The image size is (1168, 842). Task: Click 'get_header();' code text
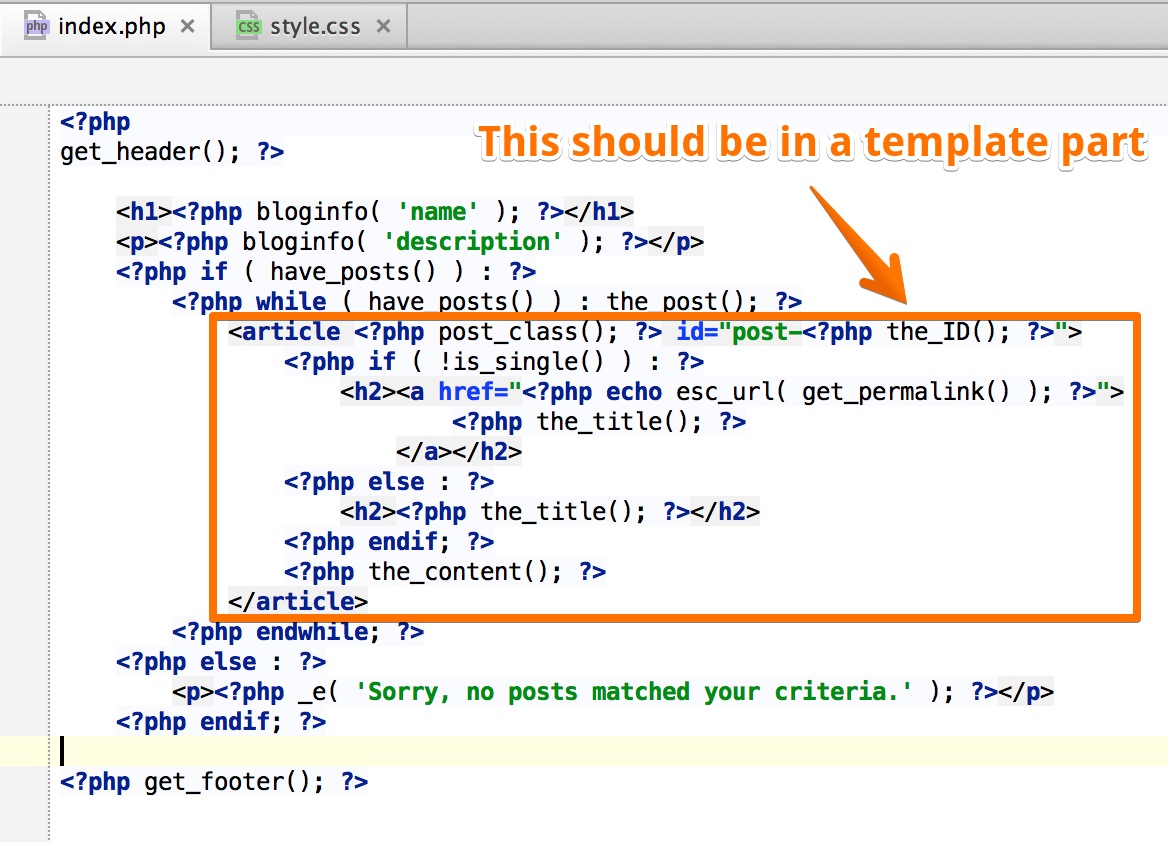[150, 152]
